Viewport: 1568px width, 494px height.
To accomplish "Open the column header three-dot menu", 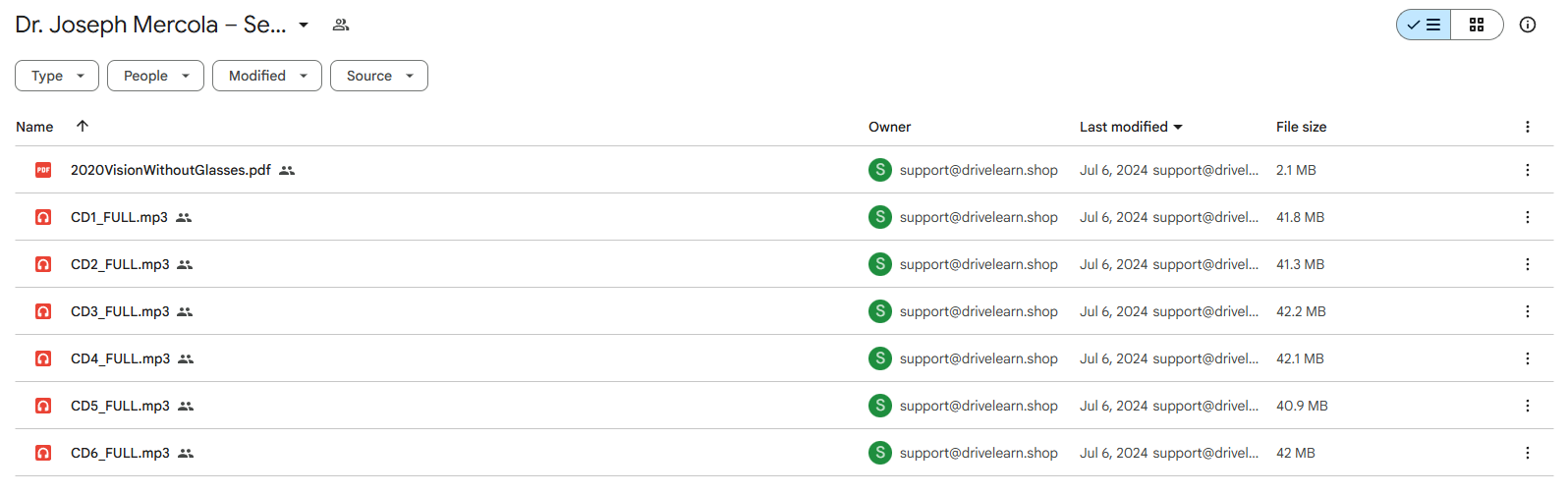I will click(1528, 127).
